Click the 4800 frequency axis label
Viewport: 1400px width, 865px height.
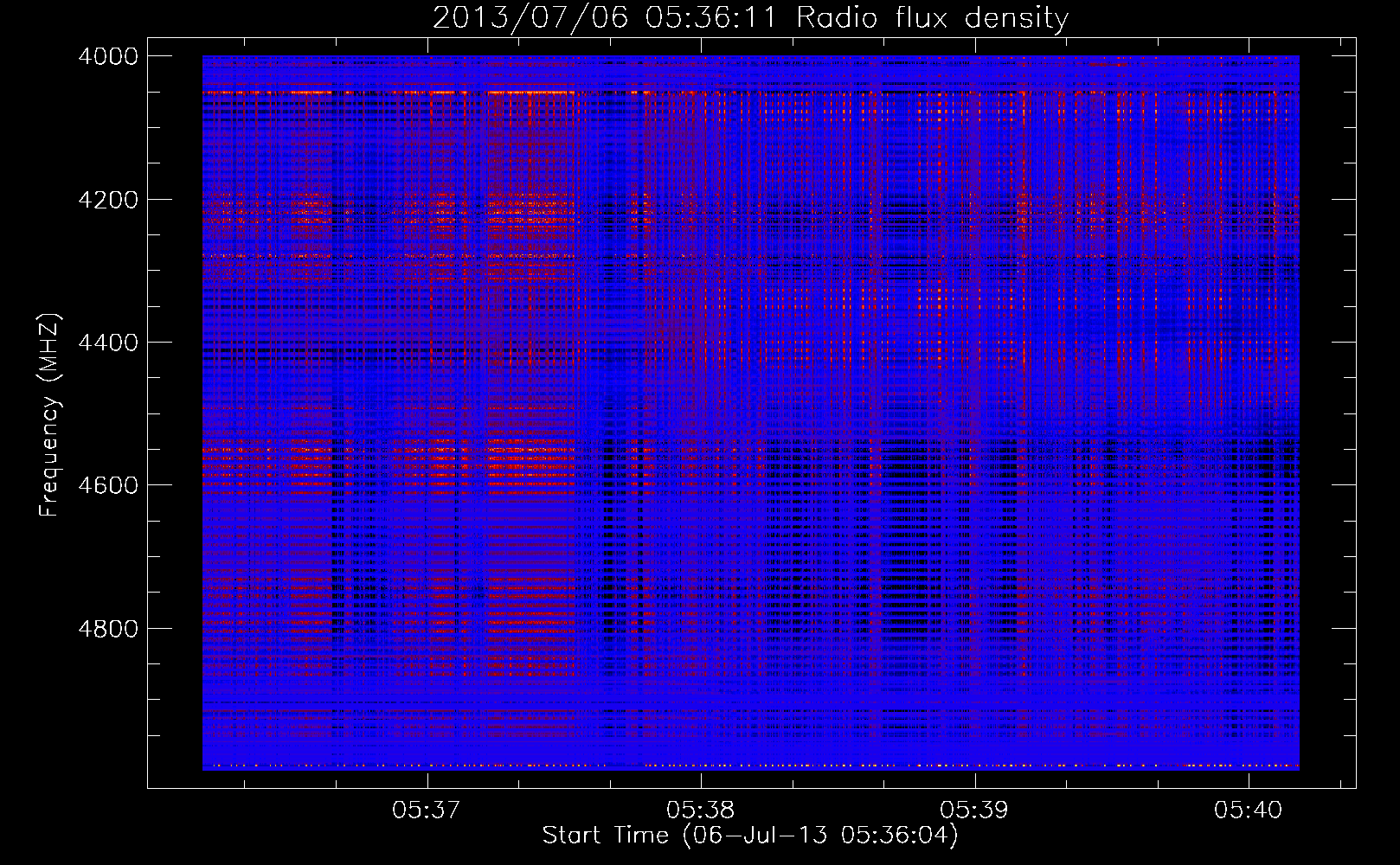pos(108,629)
